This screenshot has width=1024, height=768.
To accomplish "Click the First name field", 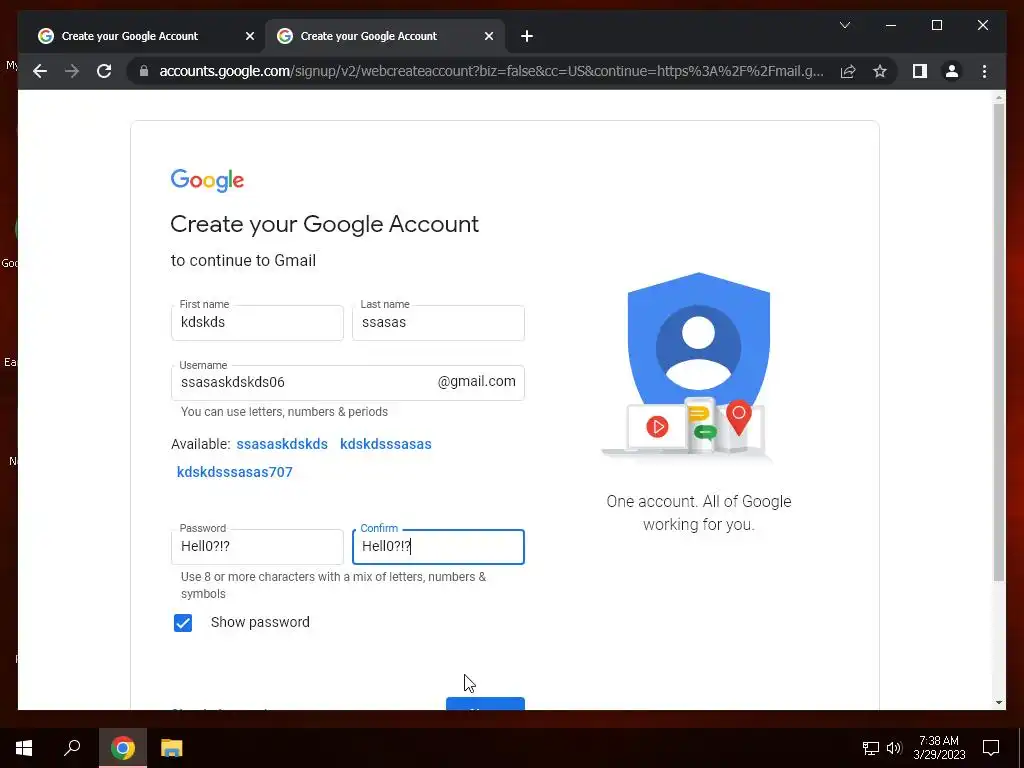I will (x=257, y=323).
